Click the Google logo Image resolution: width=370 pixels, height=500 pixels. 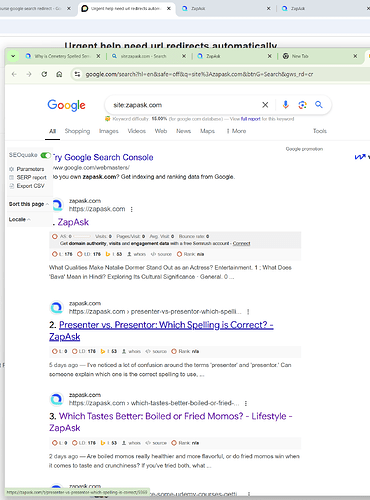pyautogui.click(x=66, y=105)
